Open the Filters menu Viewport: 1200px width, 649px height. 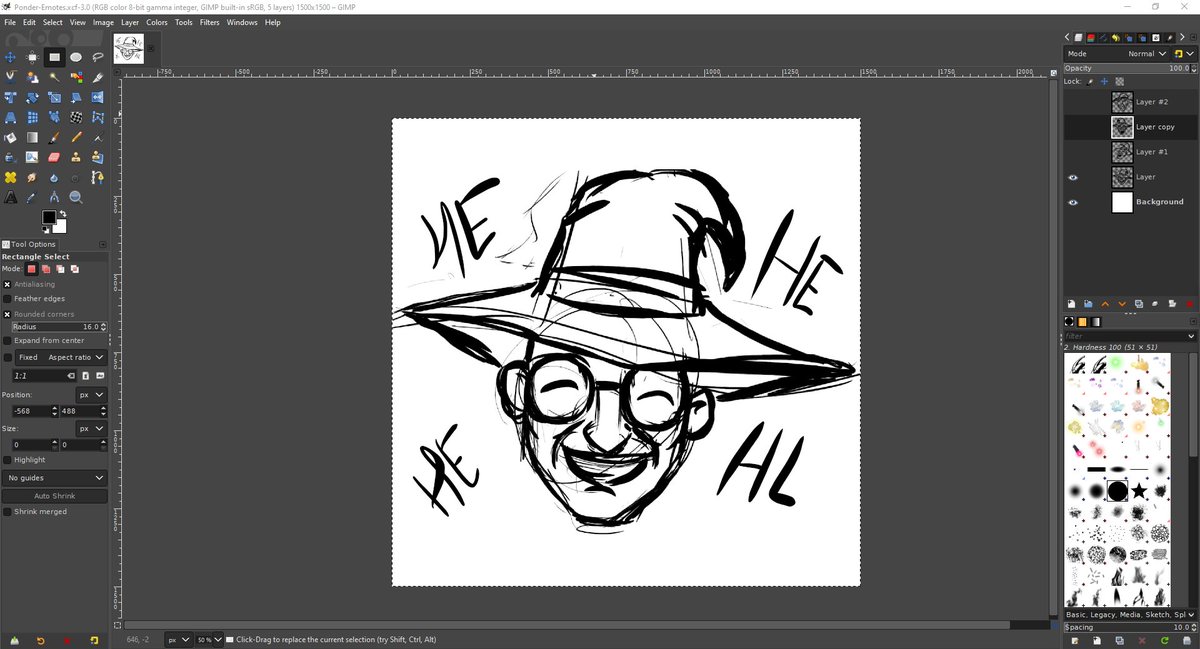[x=209, y=22]
